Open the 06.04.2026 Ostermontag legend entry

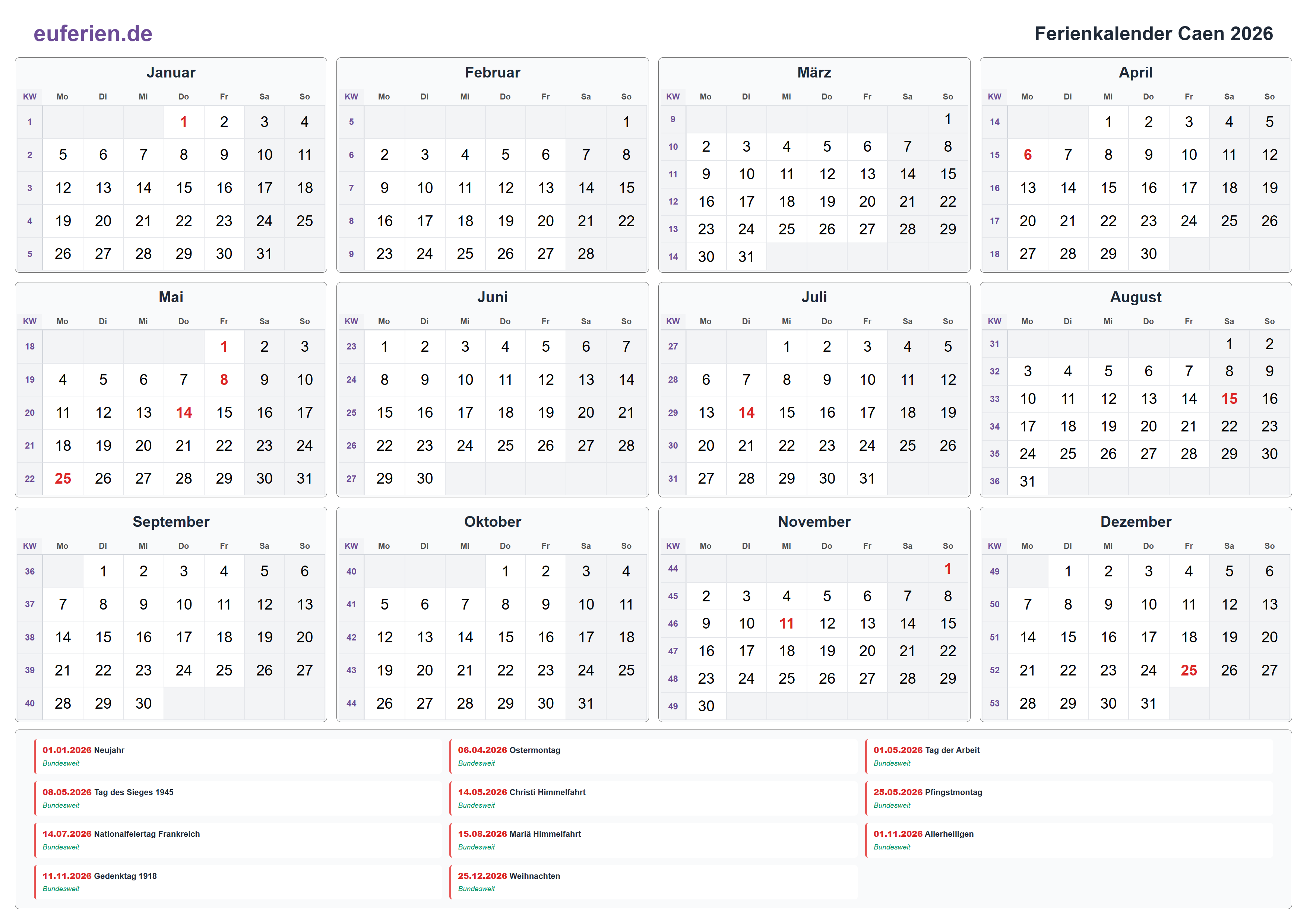pyautogui.click(x=653, y=757)
